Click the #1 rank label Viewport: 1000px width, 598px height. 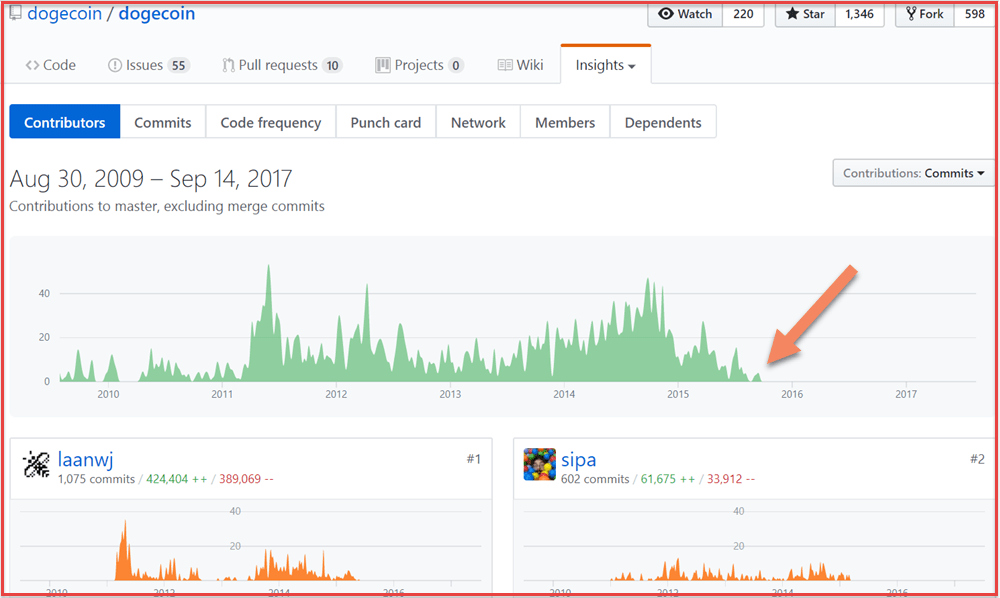[474, 459]
